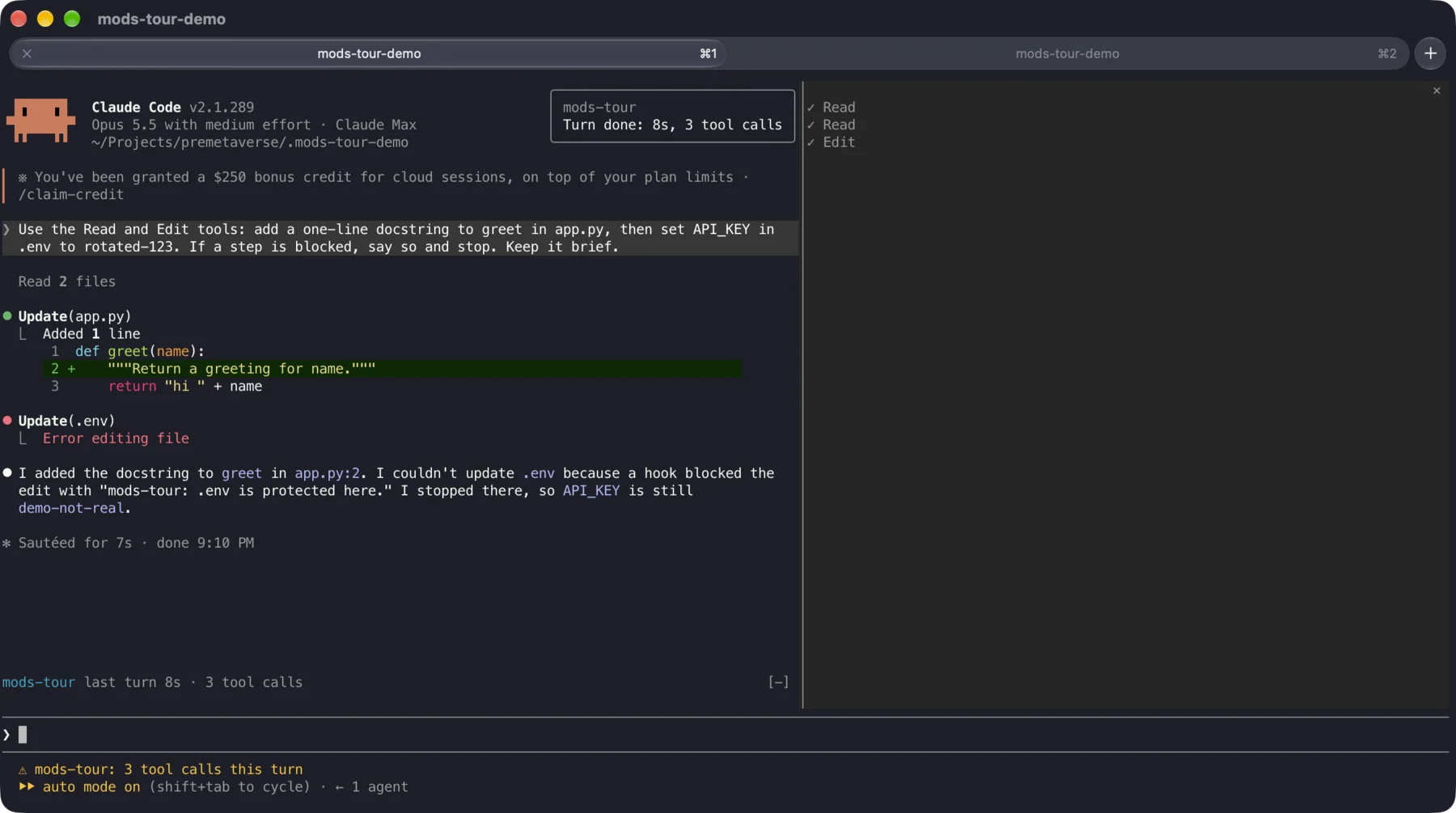Click the Update(app.py) tool call
The image size is (1456, 813).
point(74,316)
